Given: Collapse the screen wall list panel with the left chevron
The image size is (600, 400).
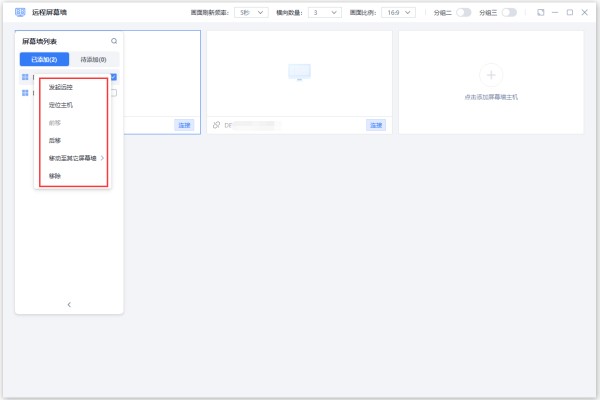Looking at the screenshot, I should point(69,305).
